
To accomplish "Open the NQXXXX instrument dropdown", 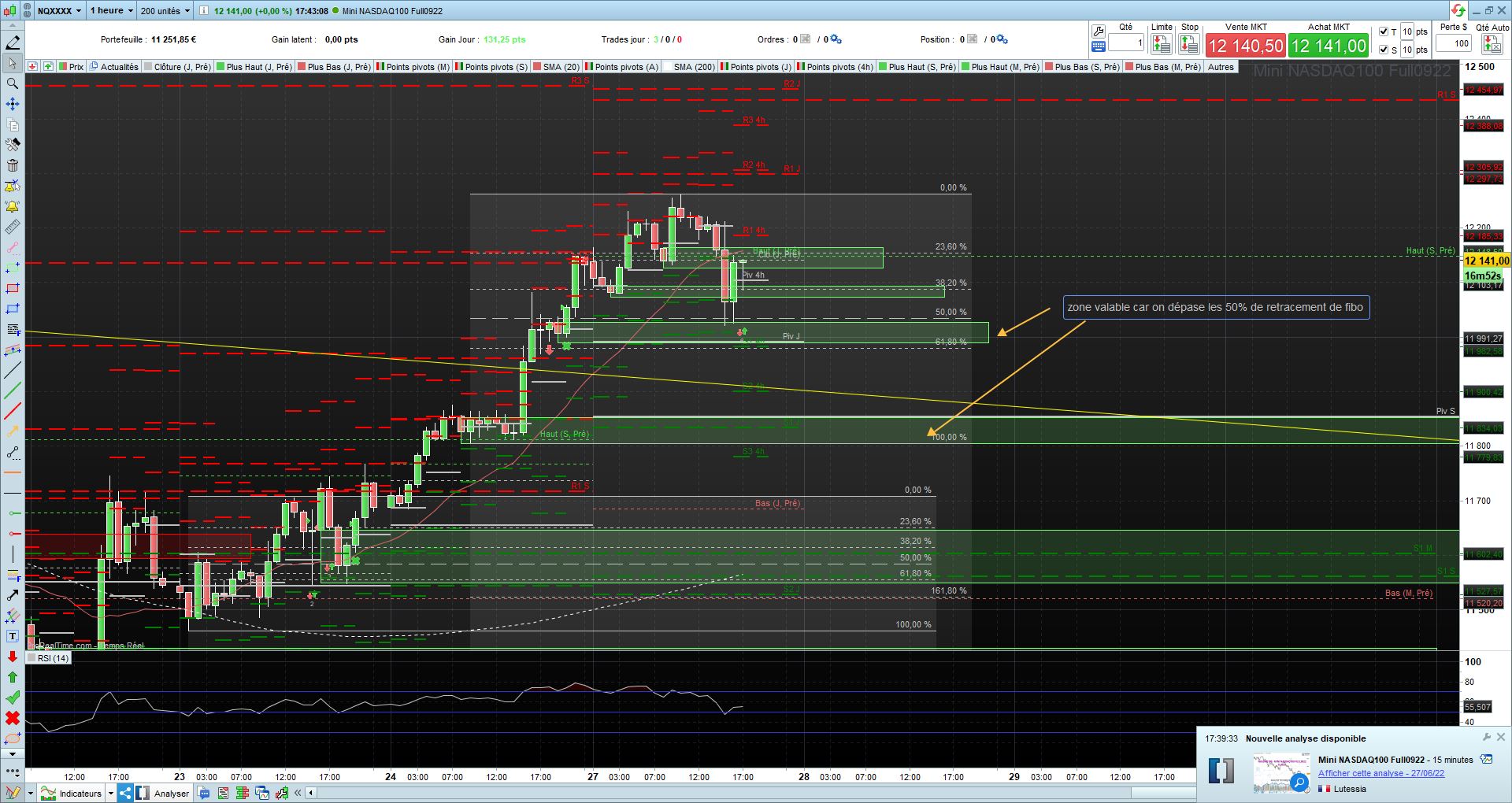I will [x=59, y=11].
